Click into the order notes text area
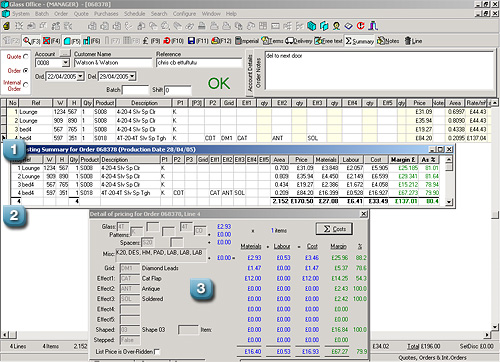Screen dimensions: 500x362 (x=379, y=70)
